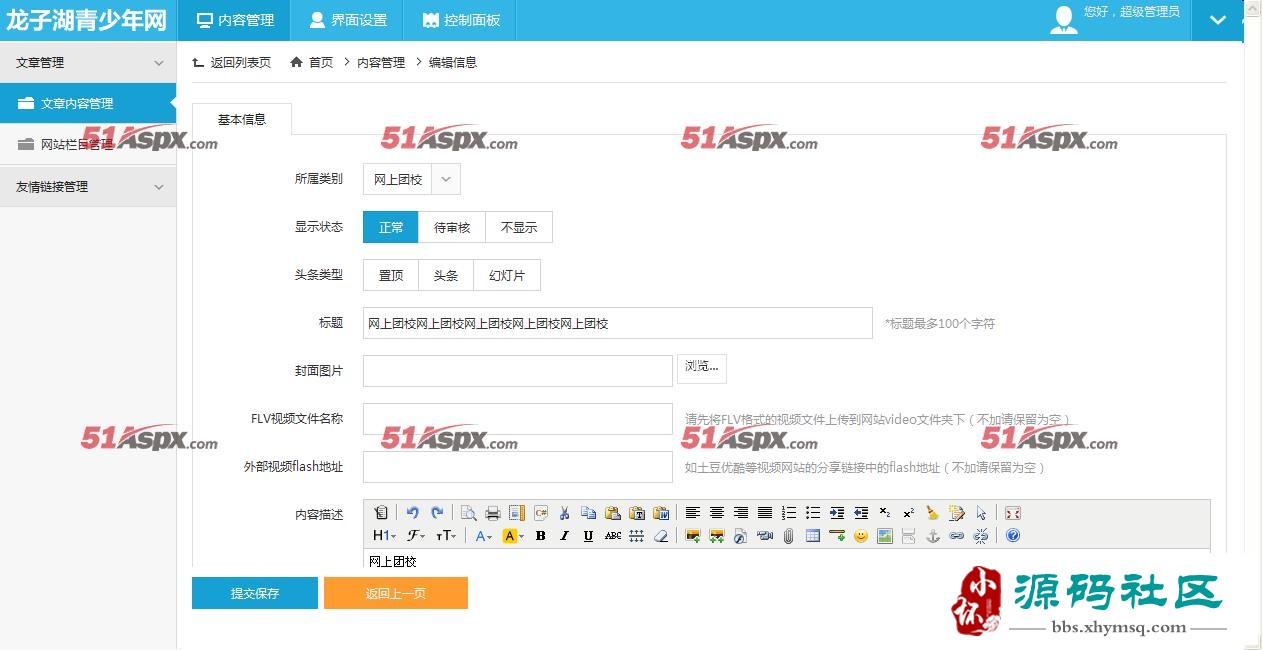Apply bold formatting in editor
1263x650 pixels.
click(x=541, y=536)
